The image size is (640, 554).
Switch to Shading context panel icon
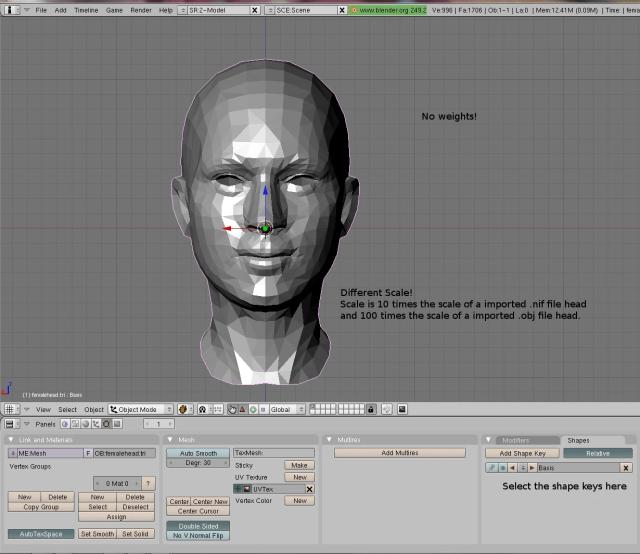[x=86, y=424]
